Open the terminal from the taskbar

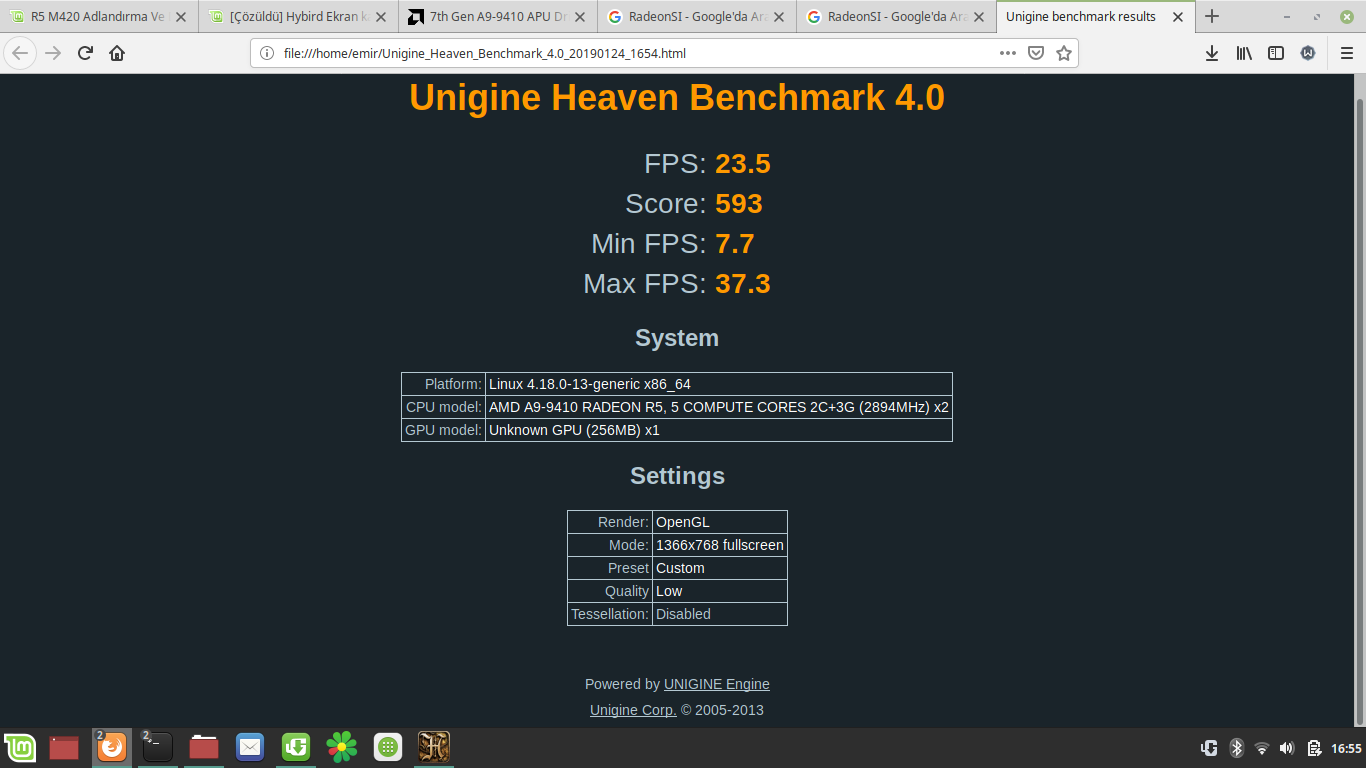tap(157, 747)
